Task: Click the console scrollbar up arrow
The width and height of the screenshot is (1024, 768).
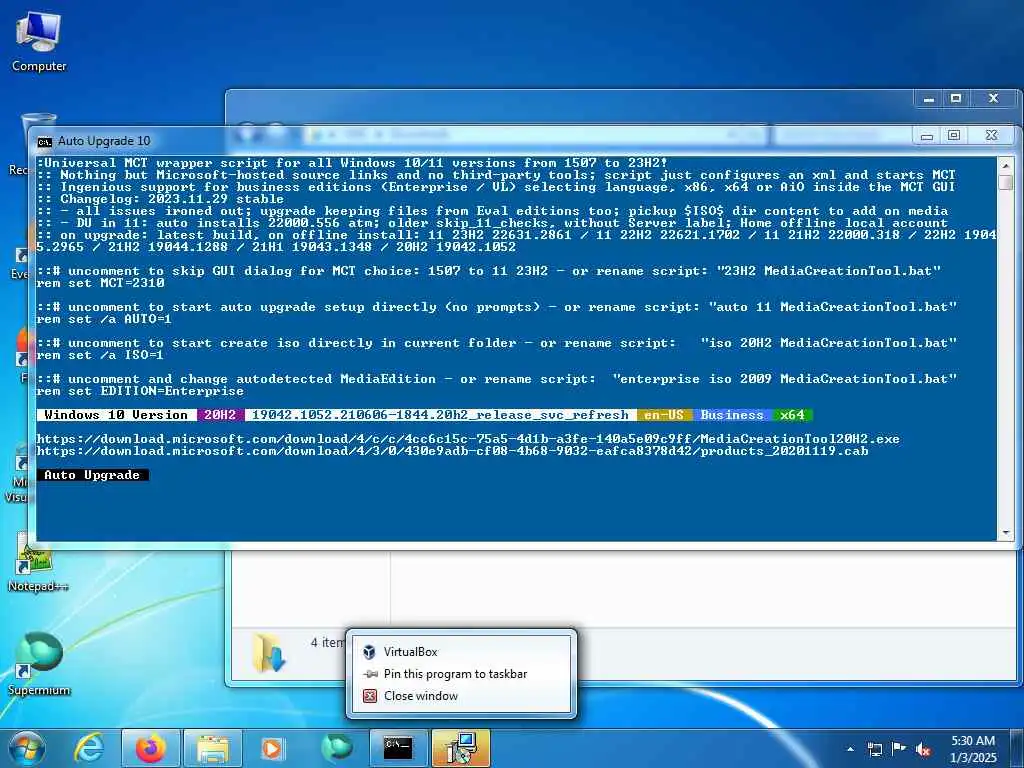Action: point(1006,165)
